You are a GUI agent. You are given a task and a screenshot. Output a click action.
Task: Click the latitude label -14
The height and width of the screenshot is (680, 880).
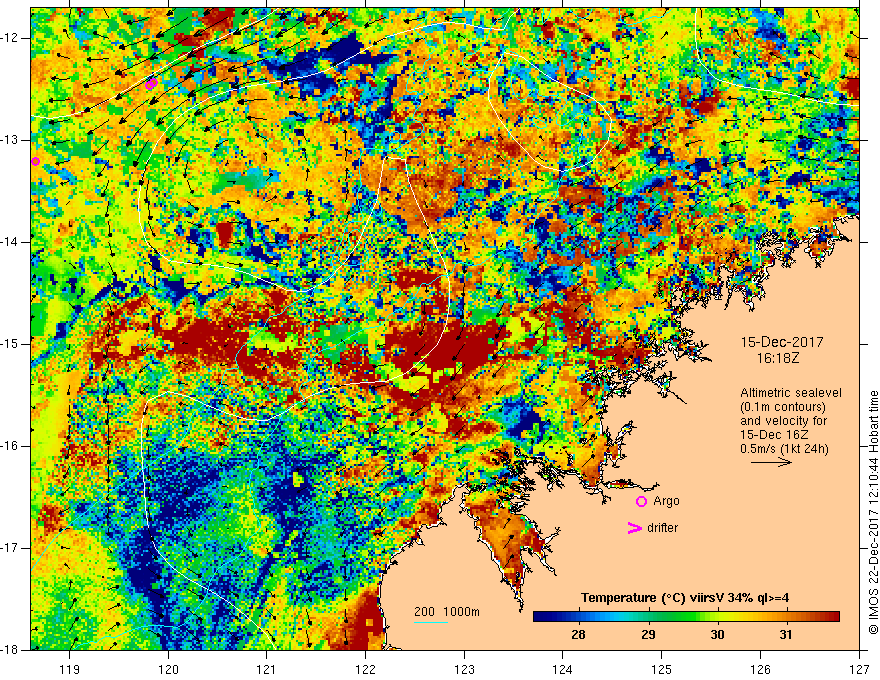[x=11, y=242]
